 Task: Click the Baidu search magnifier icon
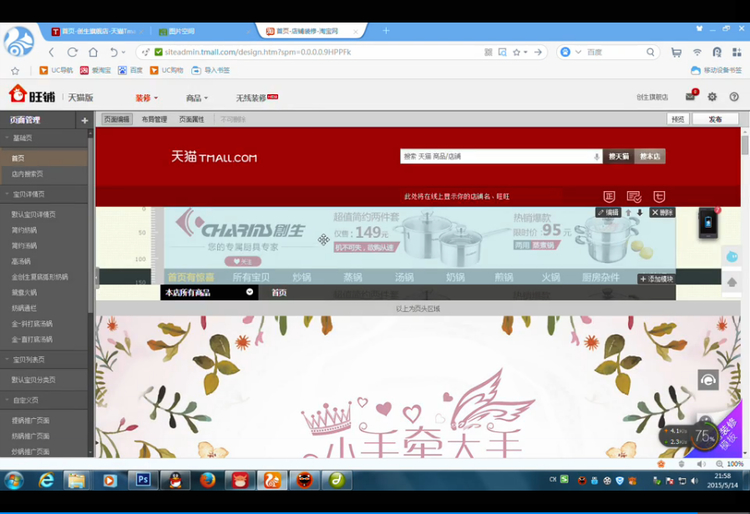[650, 52]
